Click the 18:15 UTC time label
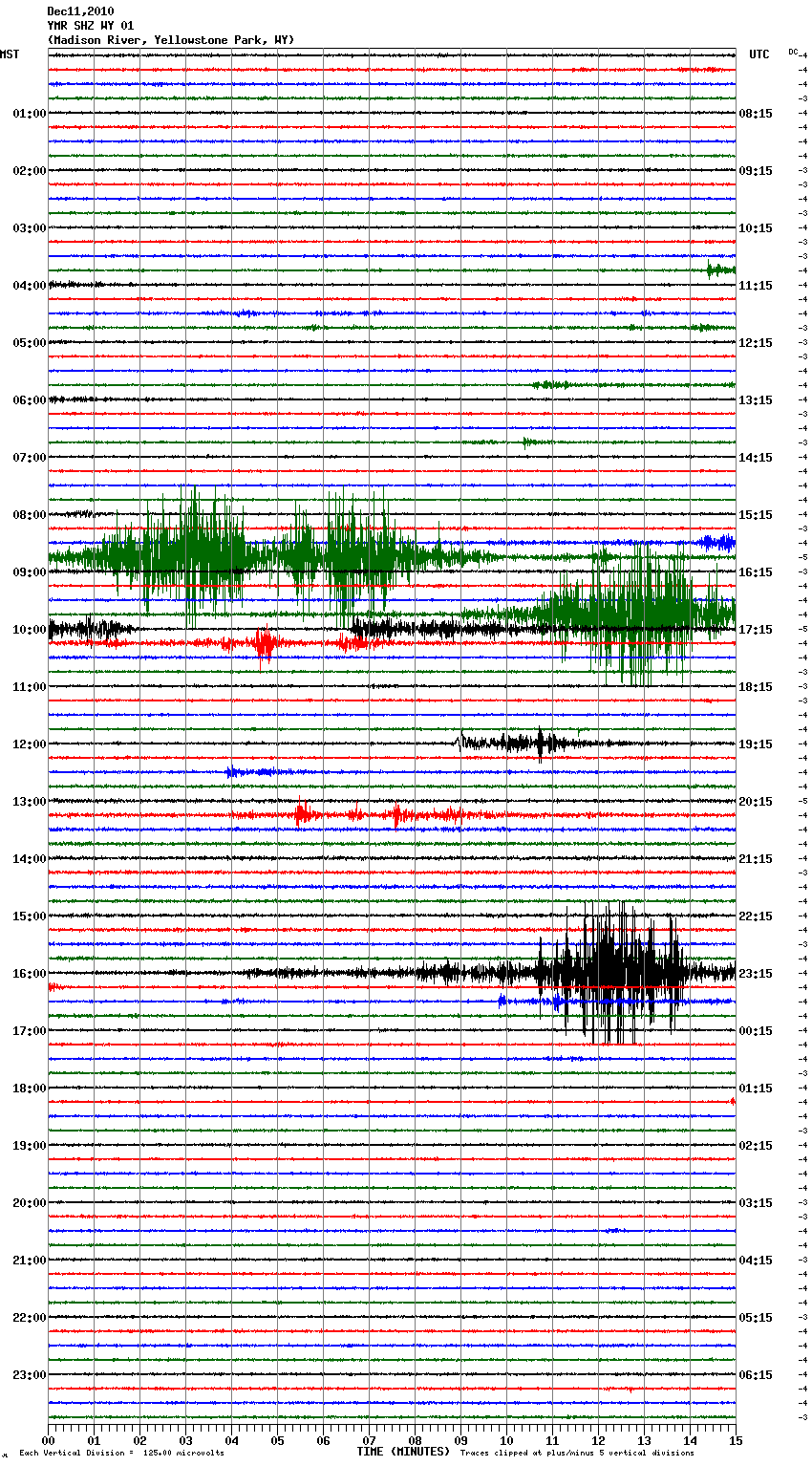 coord(756,687)
